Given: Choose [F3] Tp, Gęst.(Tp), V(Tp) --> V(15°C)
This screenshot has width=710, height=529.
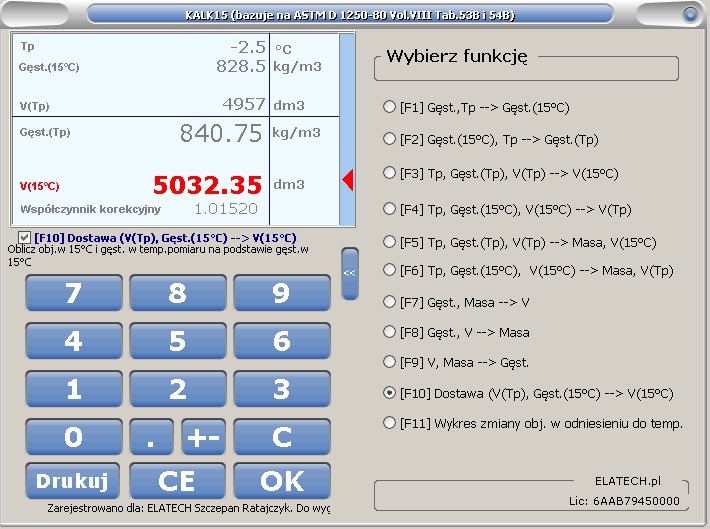Looking at the screenshot, I should (500, 173).
